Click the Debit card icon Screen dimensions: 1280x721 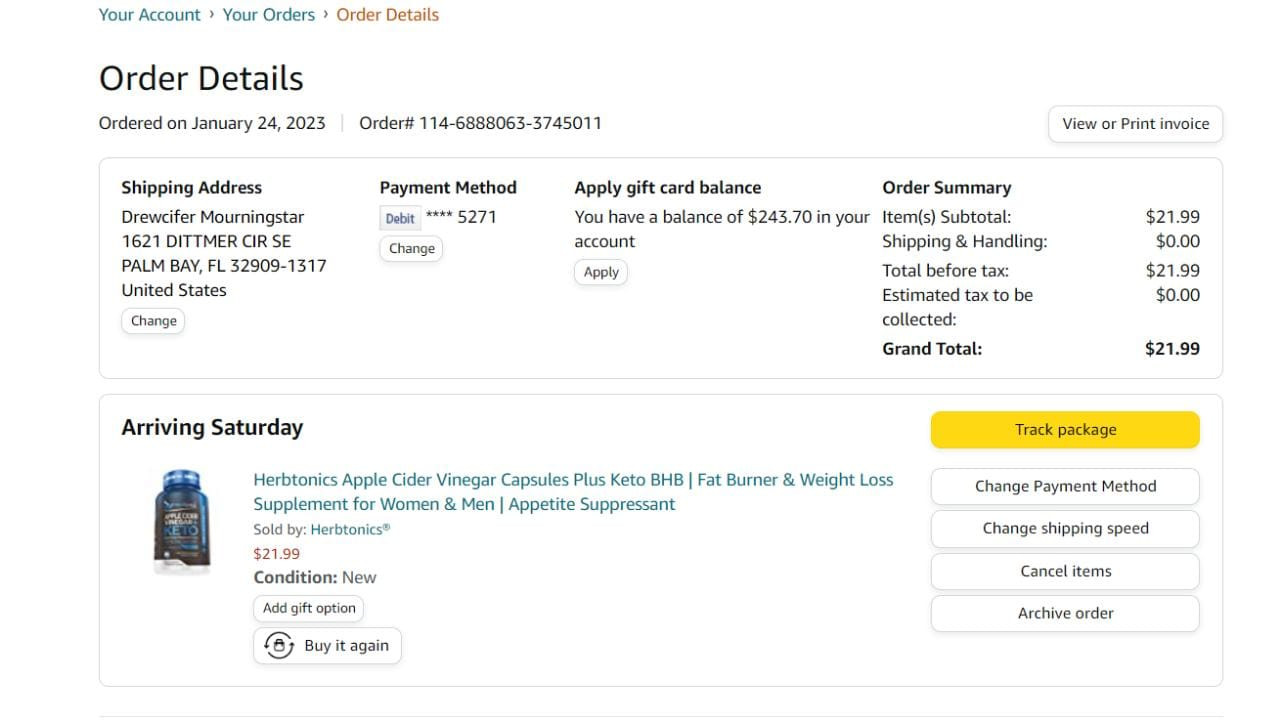click(400, 218)
